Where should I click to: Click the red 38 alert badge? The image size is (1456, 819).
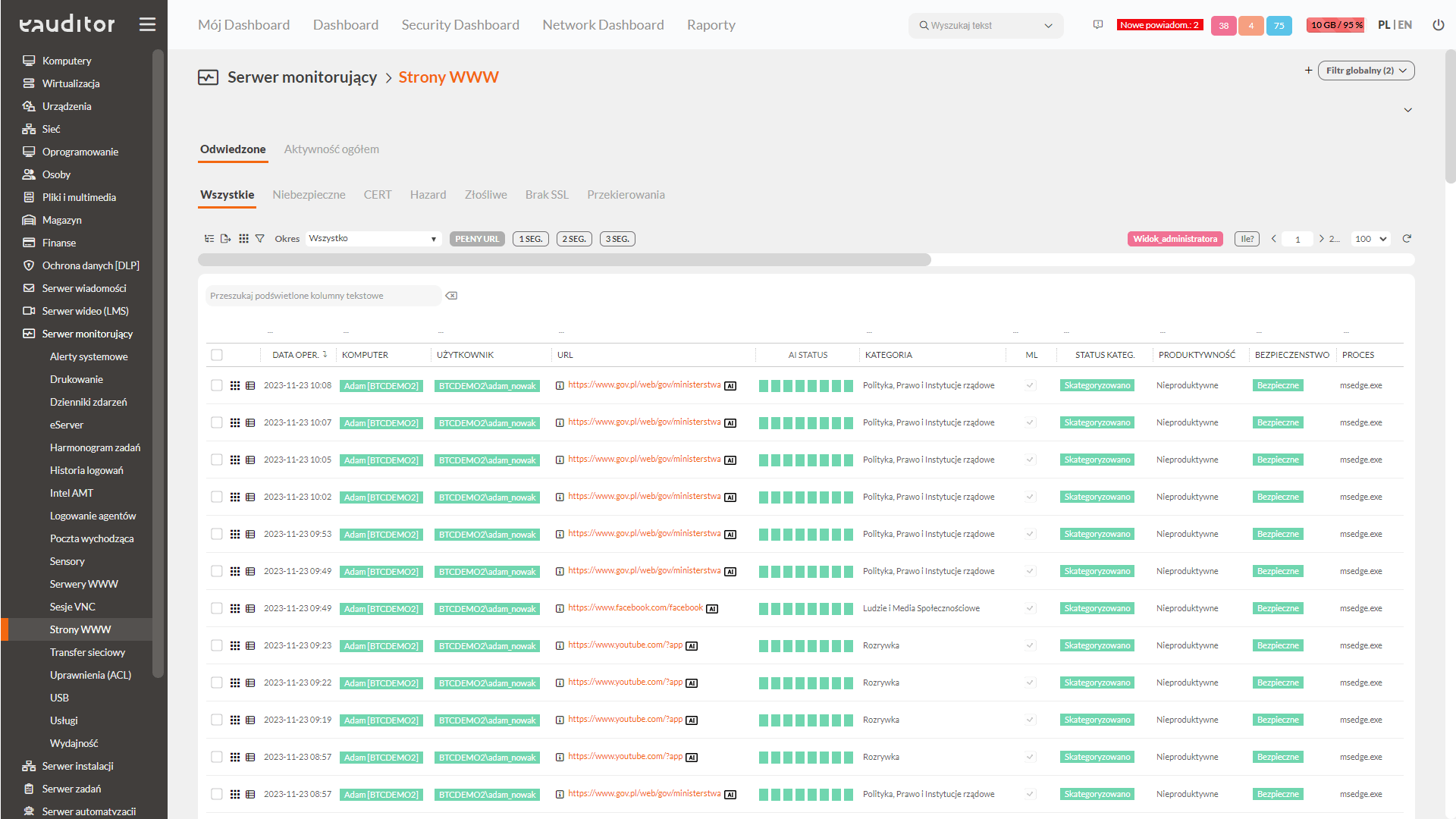pyautogui.click(x=1223, y=26)
